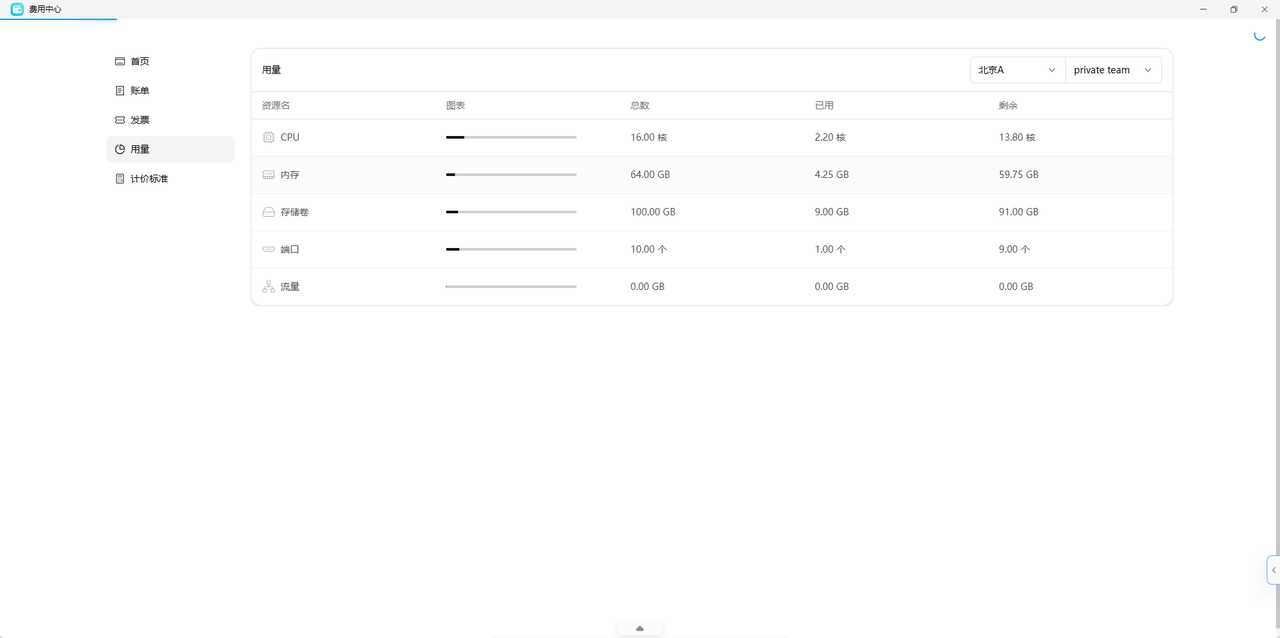Click the 9.00 个 remaining value
1280x638 pixels.
click(1014, 249)
